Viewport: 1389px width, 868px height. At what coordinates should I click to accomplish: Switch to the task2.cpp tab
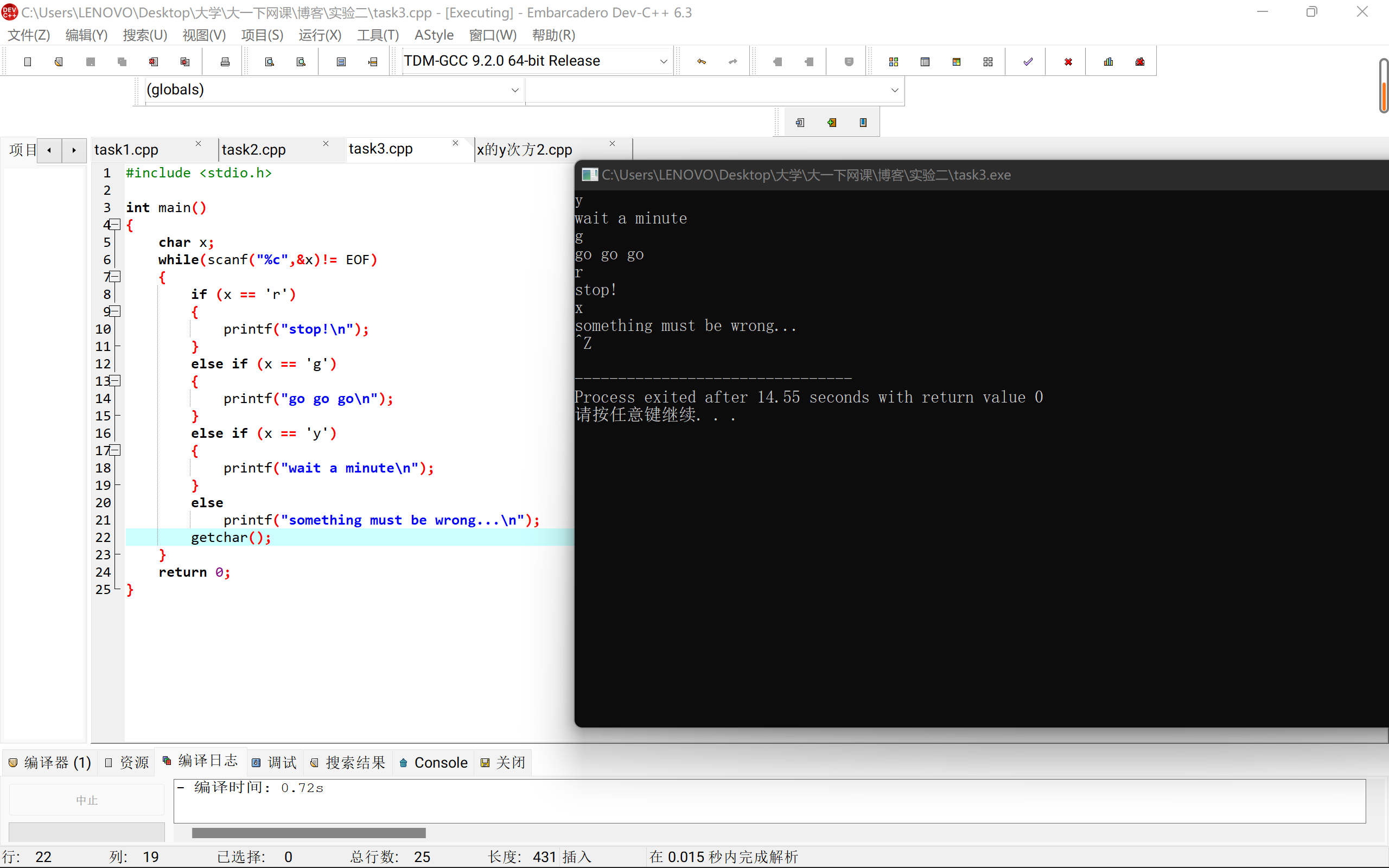[254, 150]
